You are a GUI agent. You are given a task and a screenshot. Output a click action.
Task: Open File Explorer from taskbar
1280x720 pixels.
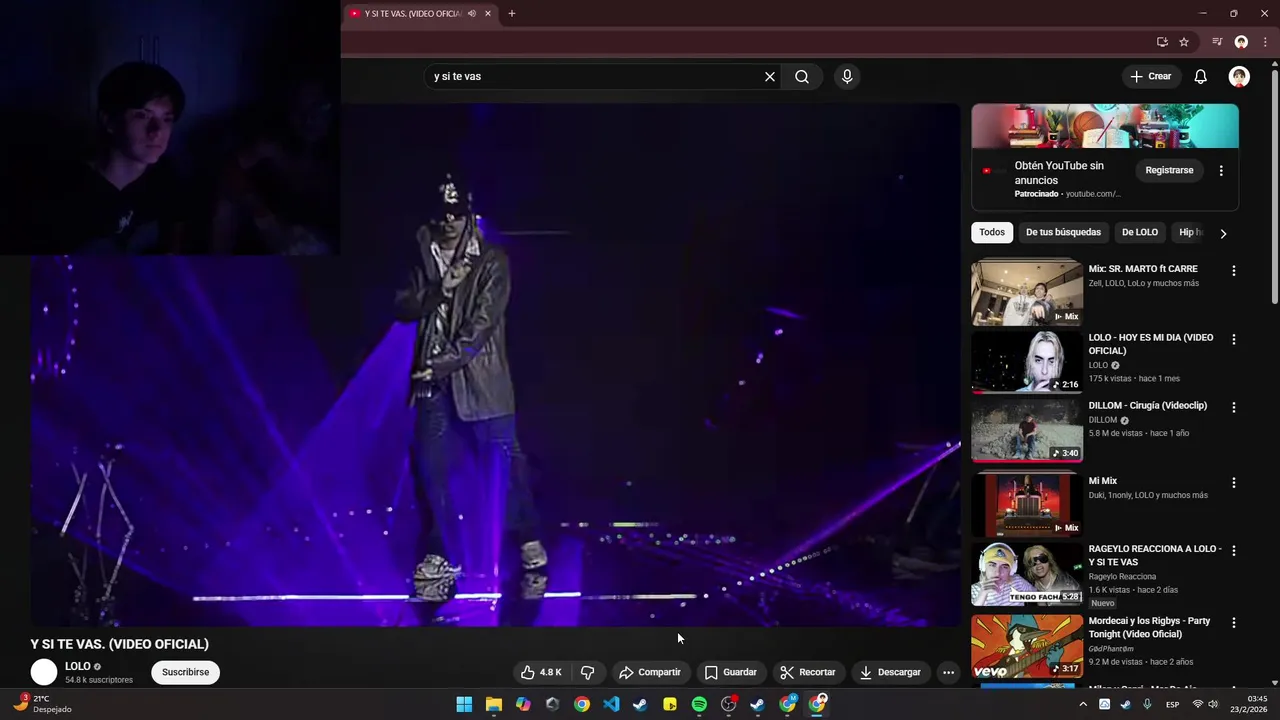[494, 704]
